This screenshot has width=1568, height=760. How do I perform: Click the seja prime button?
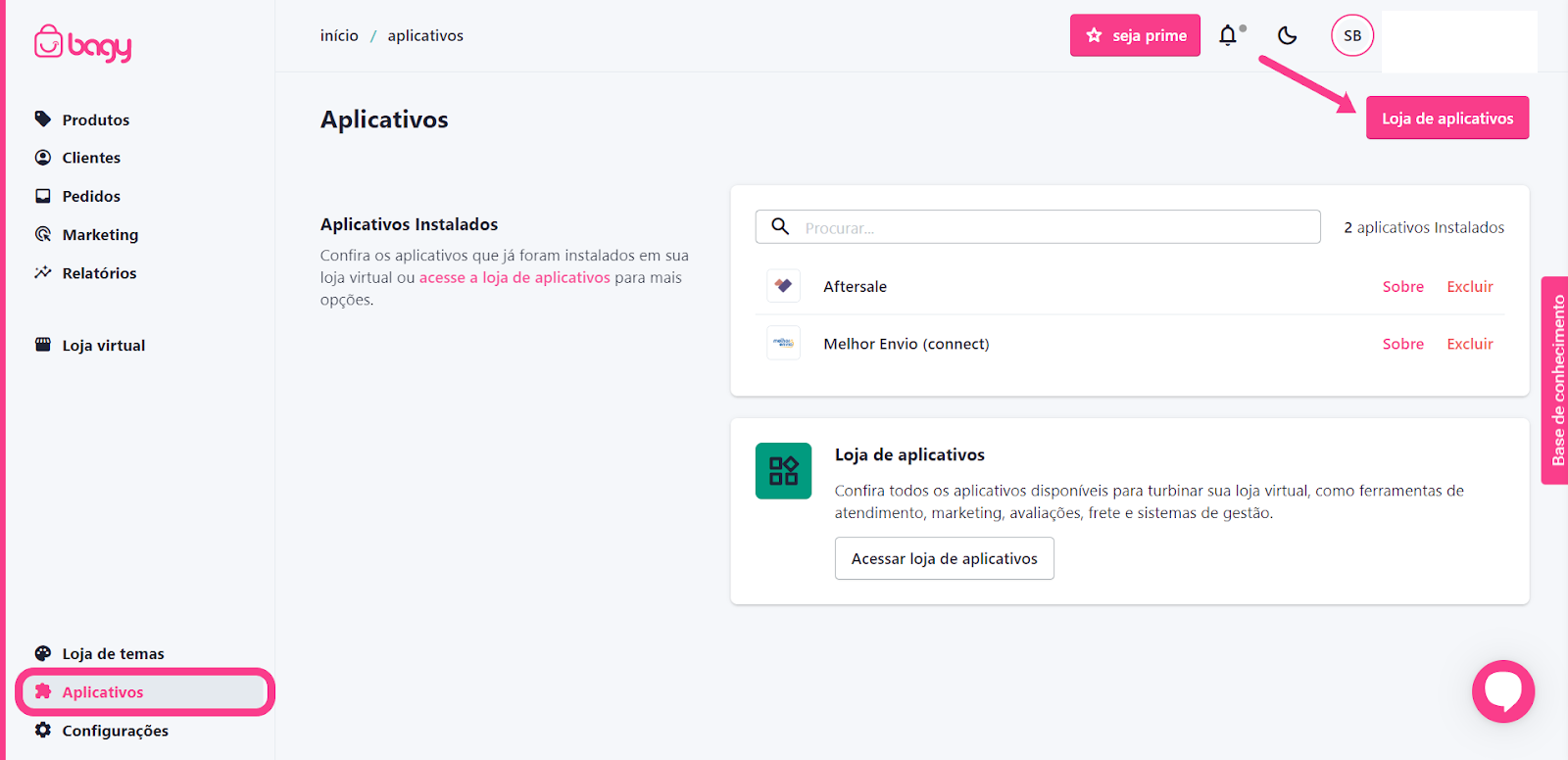(x=1135, y=35)
